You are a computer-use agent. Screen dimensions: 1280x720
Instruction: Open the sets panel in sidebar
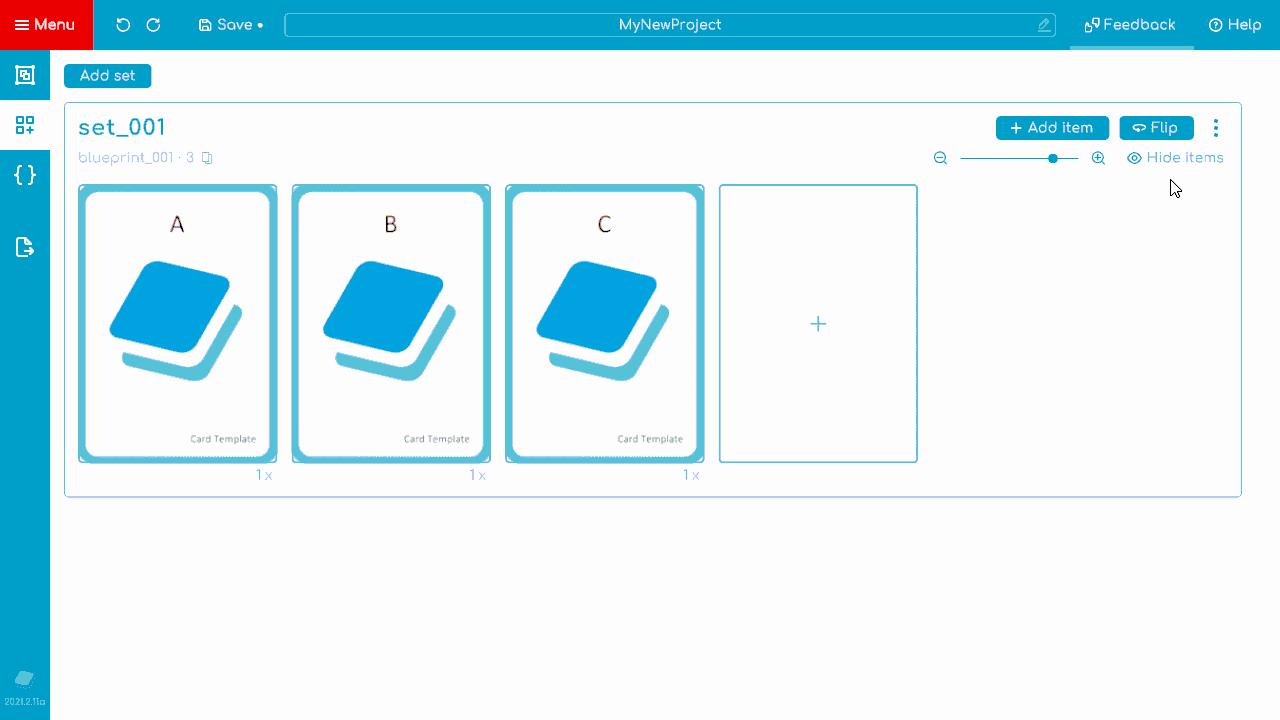tap(25, 125)
